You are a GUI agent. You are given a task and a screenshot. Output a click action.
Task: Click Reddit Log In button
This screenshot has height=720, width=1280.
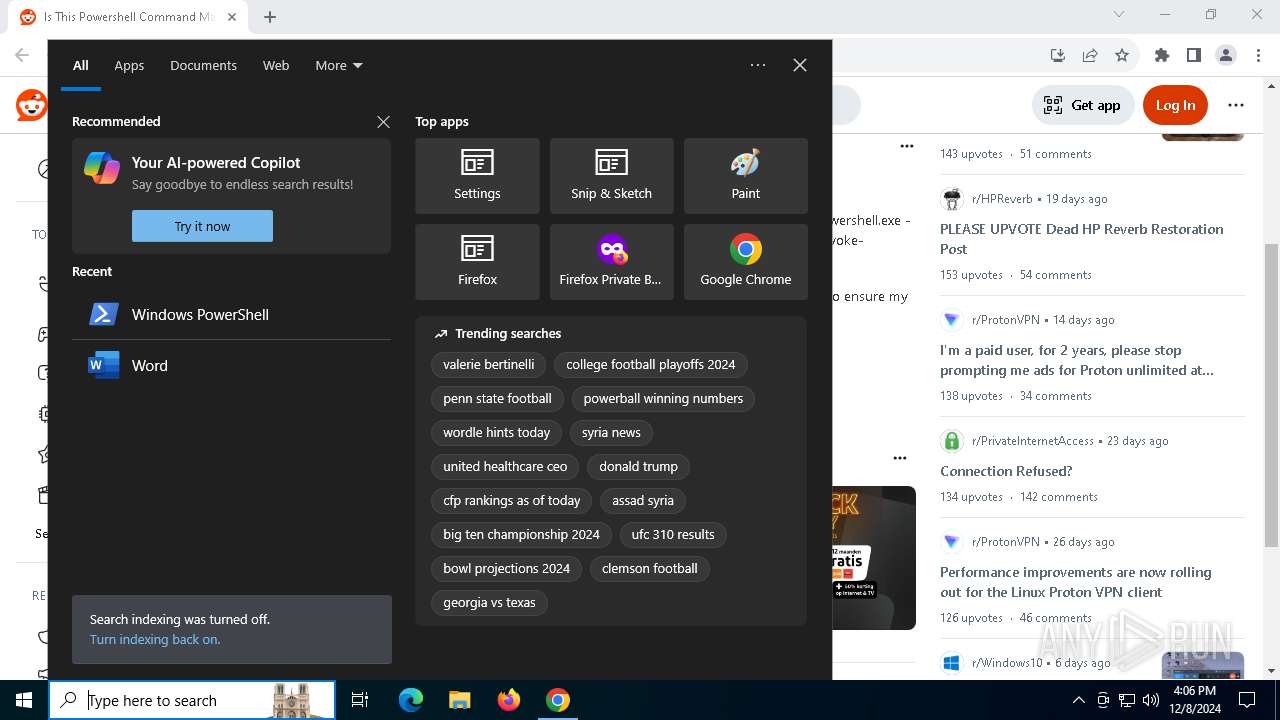[x=1175, y=105]
